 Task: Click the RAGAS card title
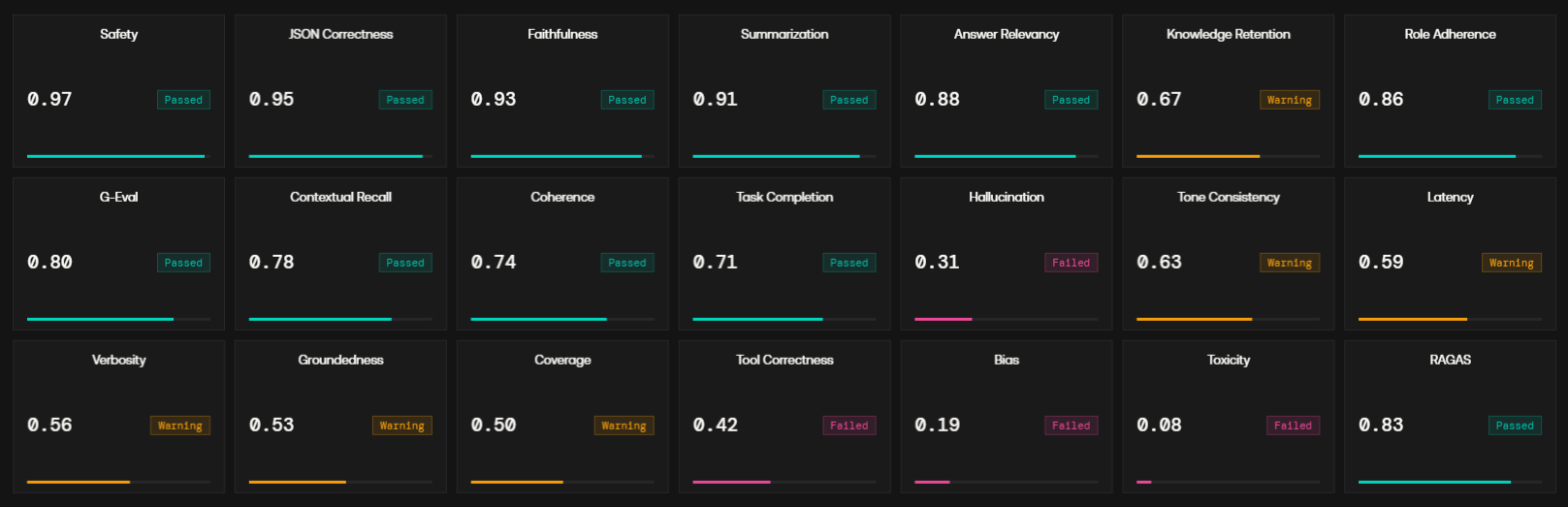(1451, 360)
